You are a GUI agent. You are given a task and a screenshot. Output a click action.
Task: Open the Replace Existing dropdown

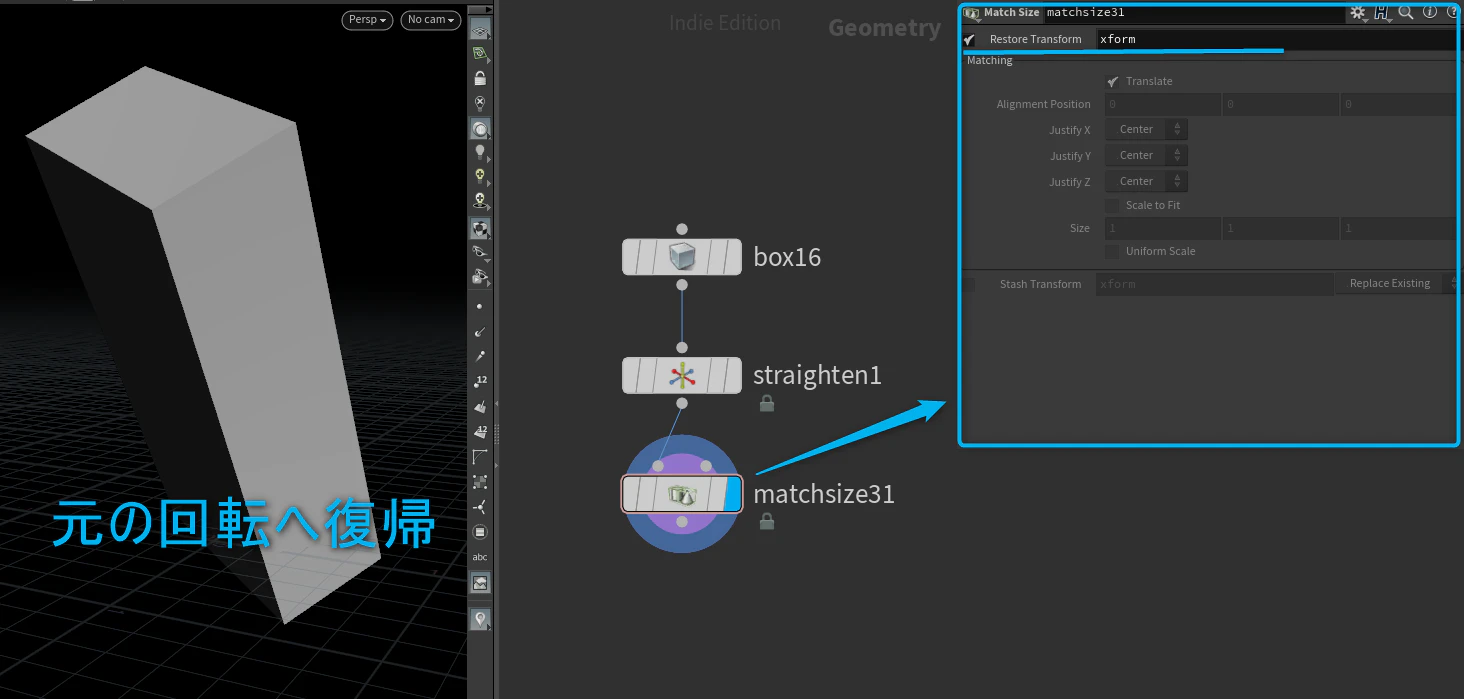(1399, 283)
